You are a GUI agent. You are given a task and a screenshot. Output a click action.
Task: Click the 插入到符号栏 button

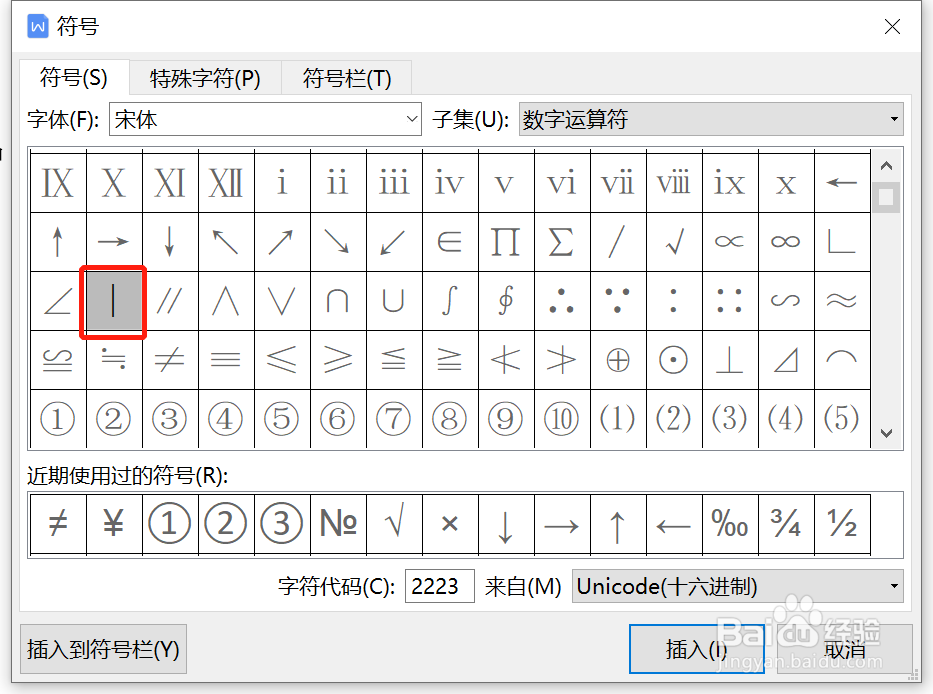tap(103, 648)
